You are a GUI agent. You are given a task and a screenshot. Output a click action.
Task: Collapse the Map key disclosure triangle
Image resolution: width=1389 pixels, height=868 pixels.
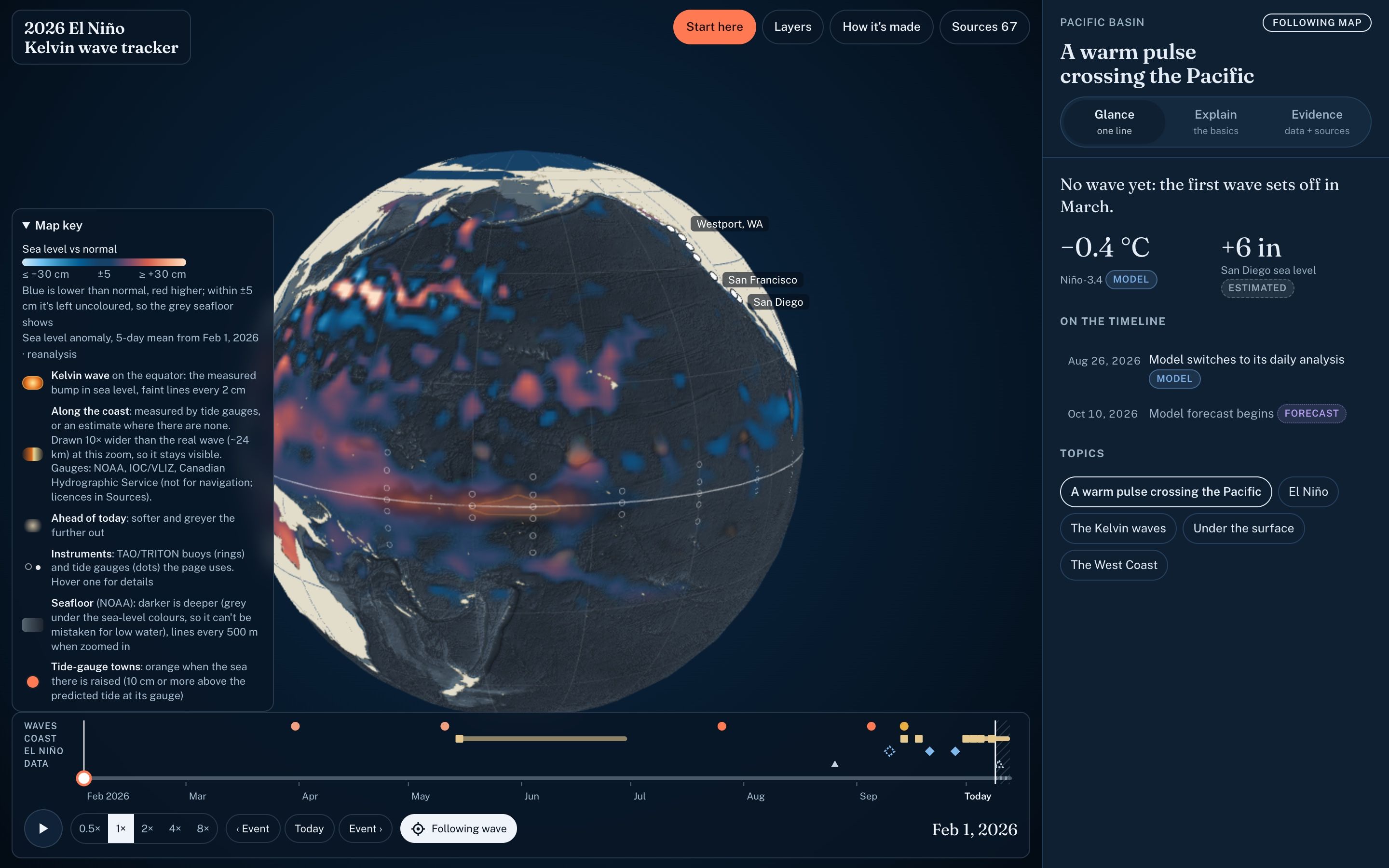[27, 225]
